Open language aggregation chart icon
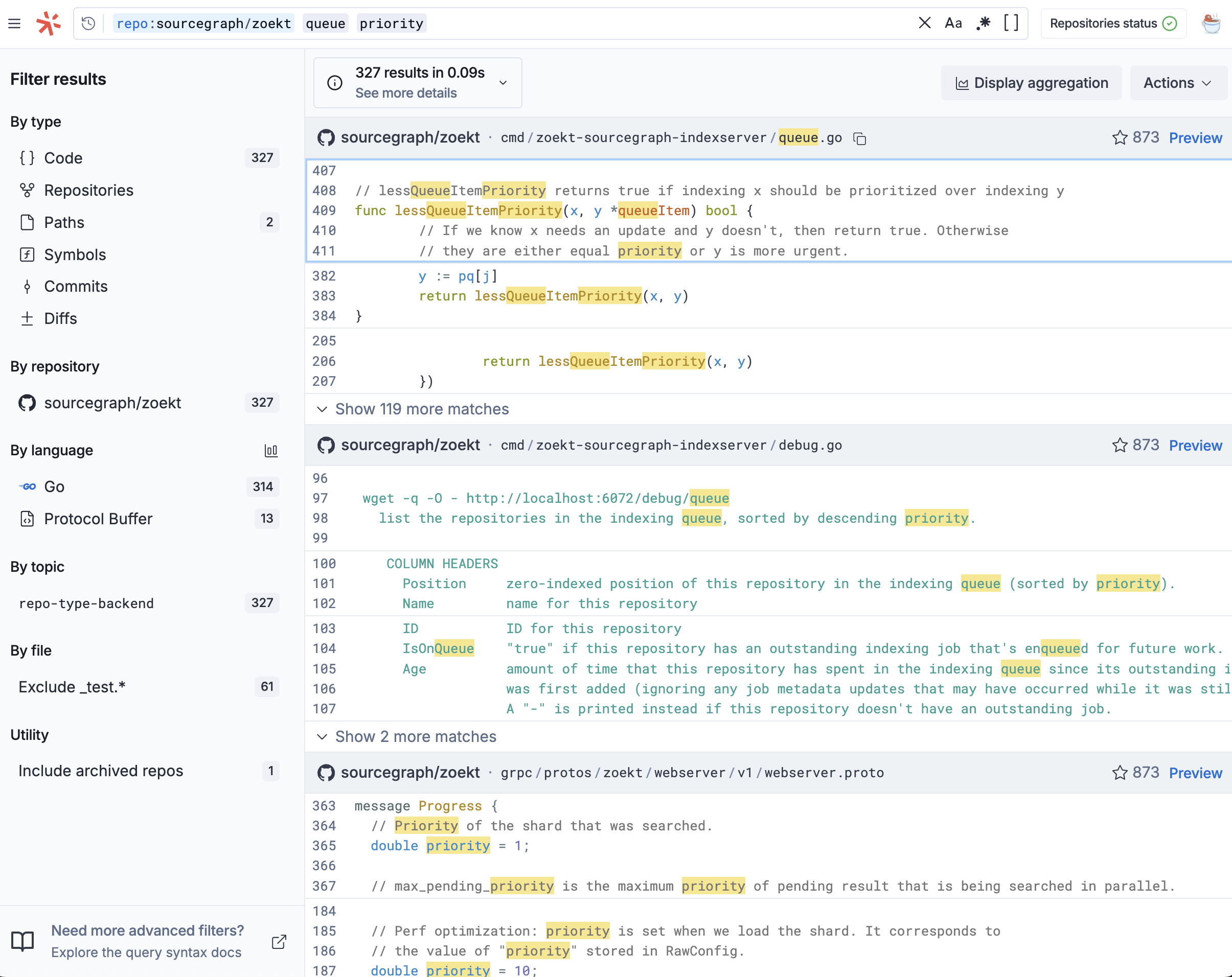This screenshot has height=977, width=1232. pyautogui.click(x=271, y=451)
